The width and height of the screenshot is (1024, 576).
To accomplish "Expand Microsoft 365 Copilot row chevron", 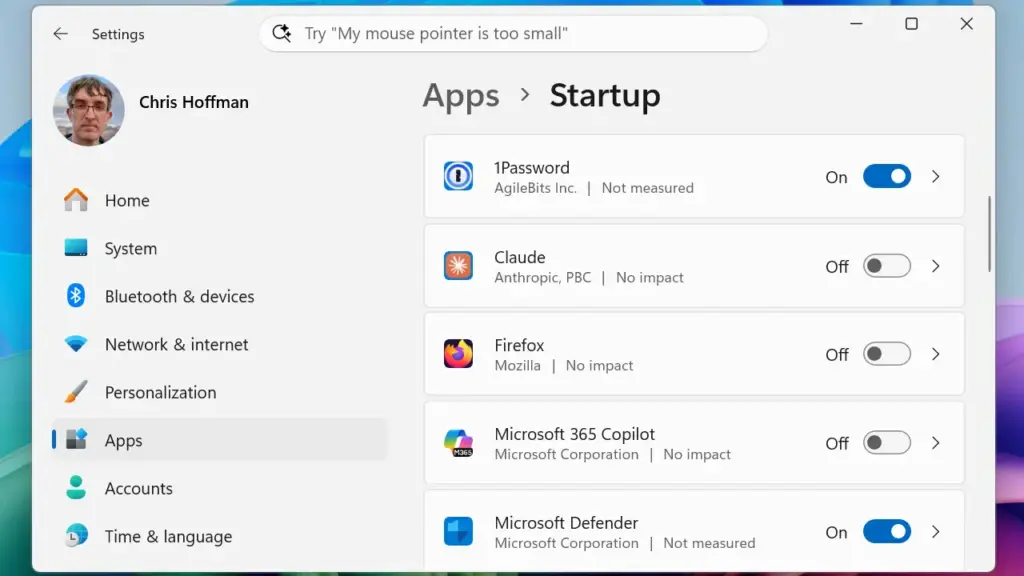I will coord(936,443).
